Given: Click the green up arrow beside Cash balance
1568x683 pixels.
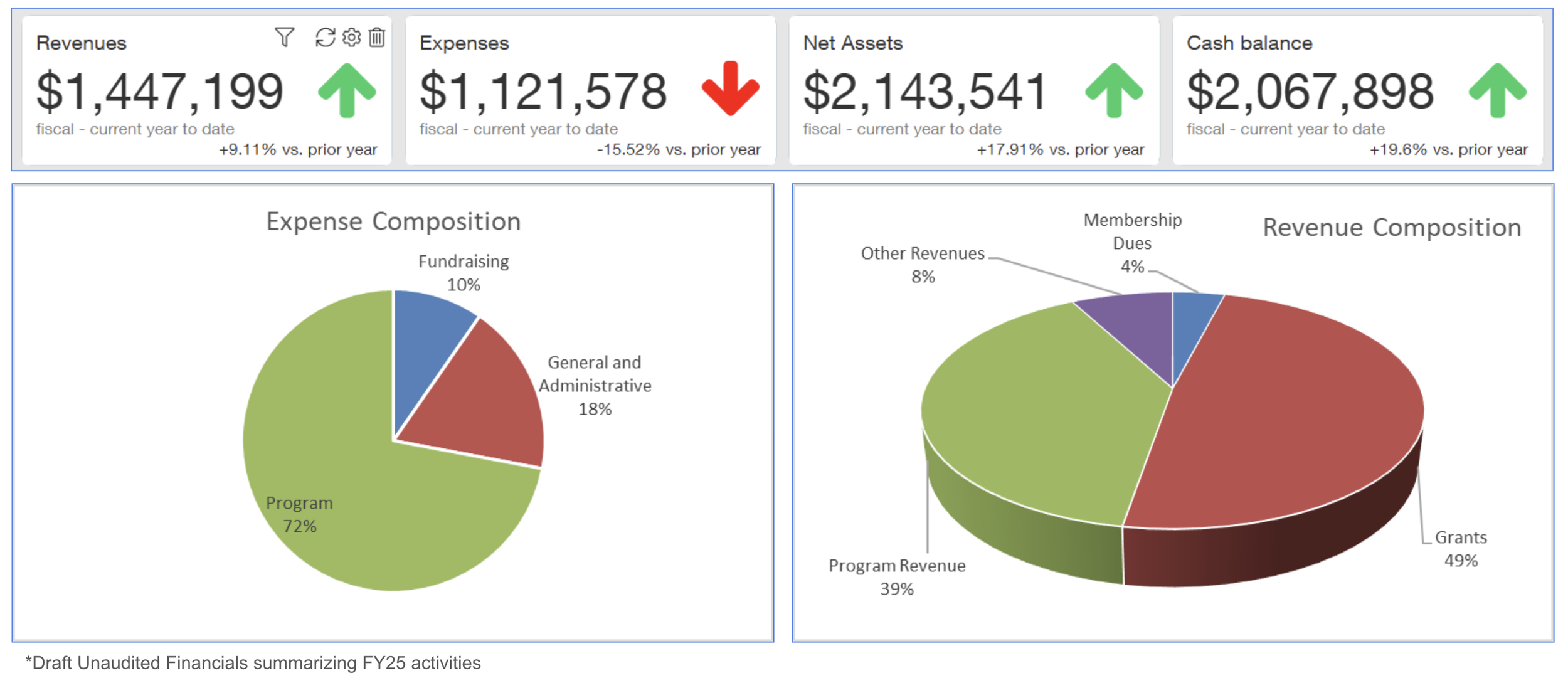Looking at the screenshot, I should 1497,91.
